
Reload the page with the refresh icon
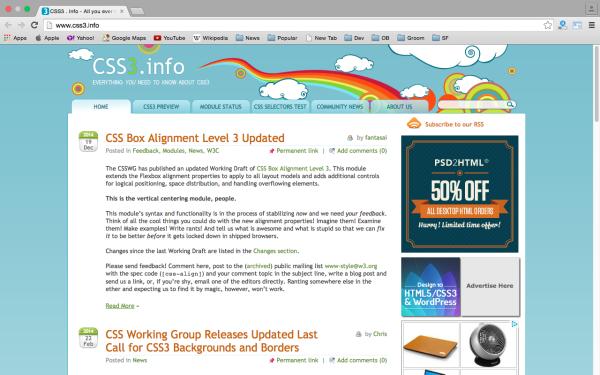point(34,25)
